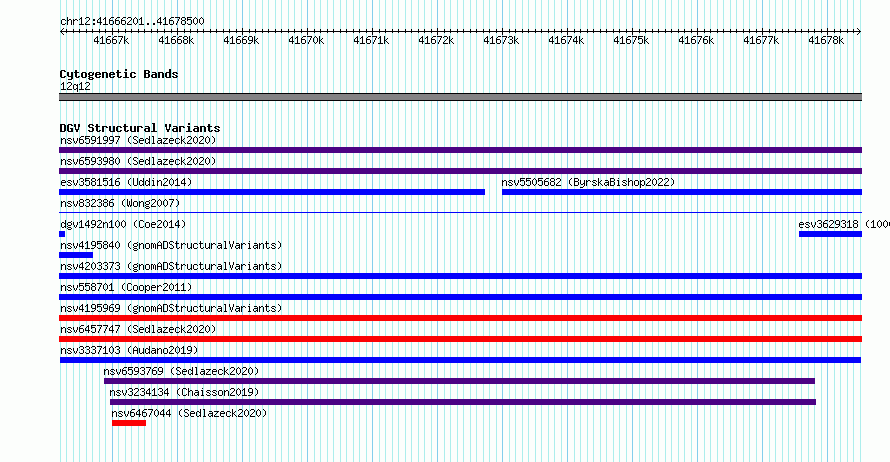Open the nsv3234134 (Chaisson2019) label

coord(184,392)
